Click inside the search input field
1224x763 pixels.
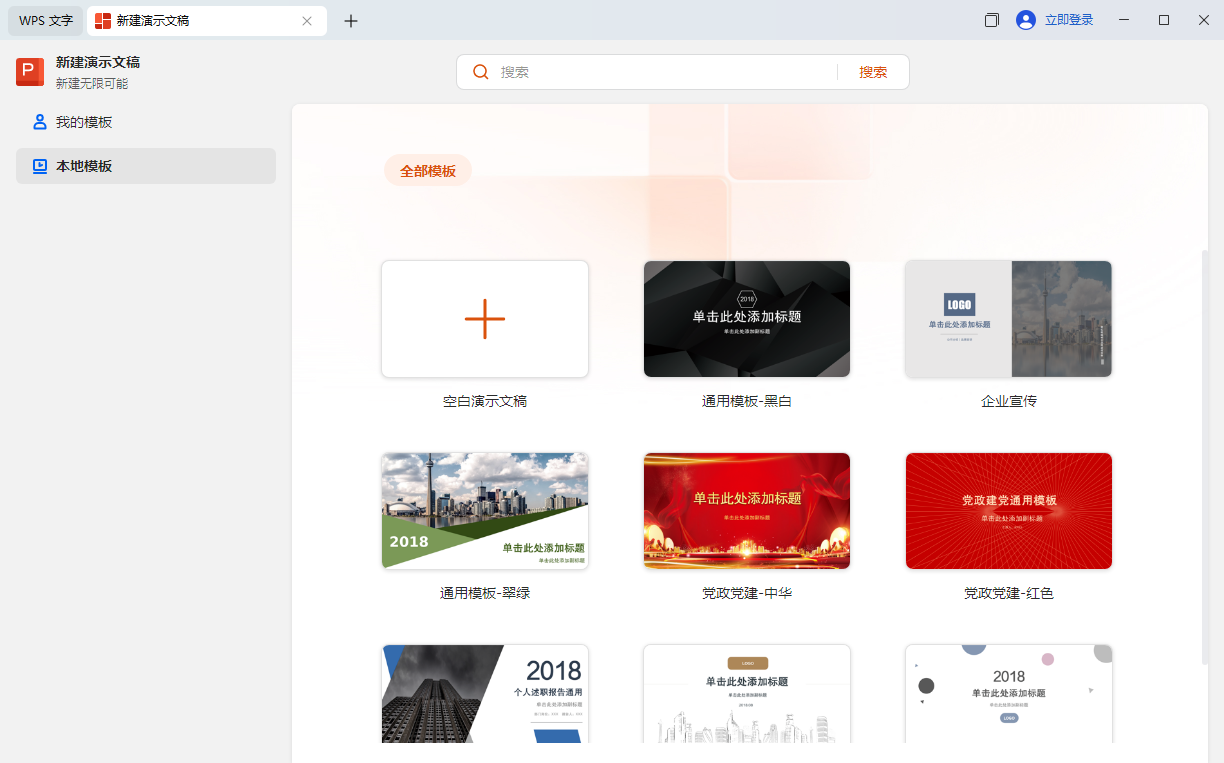tap(650, 71)
